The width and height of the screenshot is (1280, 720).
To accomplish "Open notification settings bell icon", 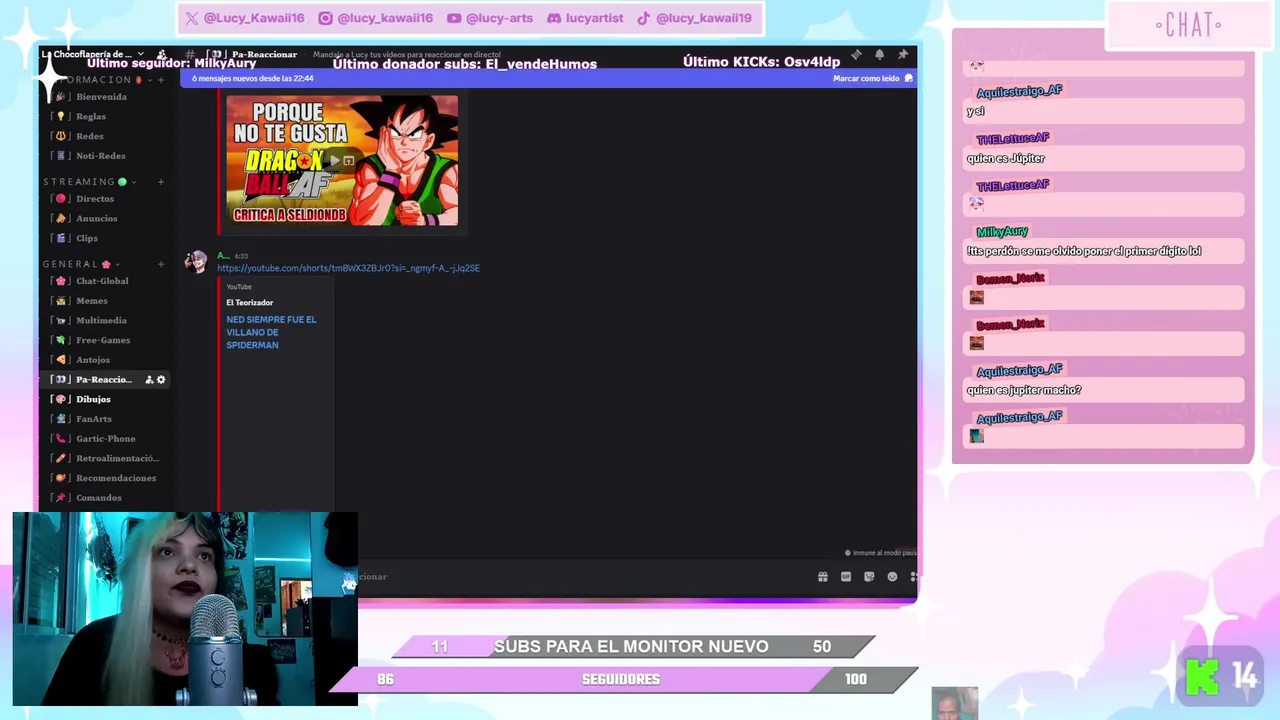I will point(879,54).
